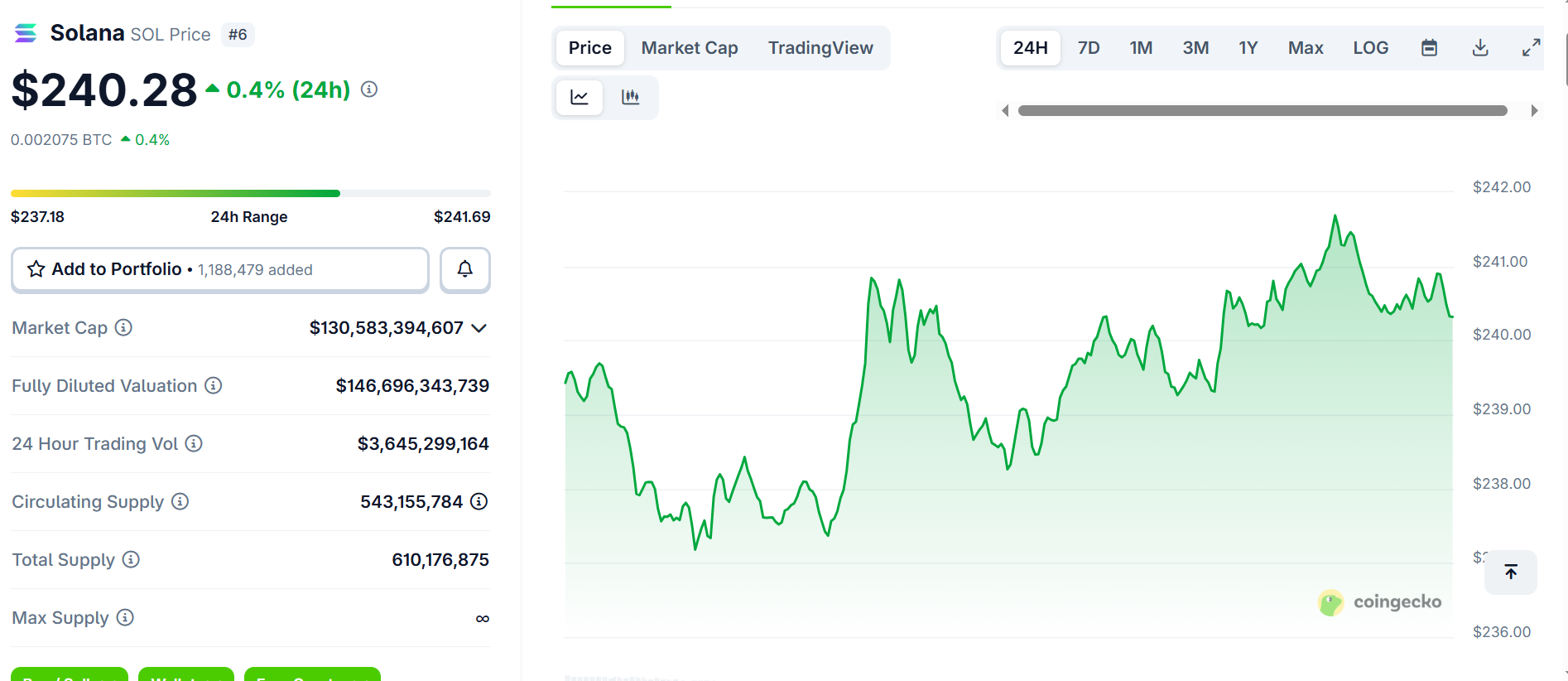The width and height of the screenshot is (1568, 681).
Task: Click the $242.00 axis label
Action: pyautogui.click(x=1502, y=187)
